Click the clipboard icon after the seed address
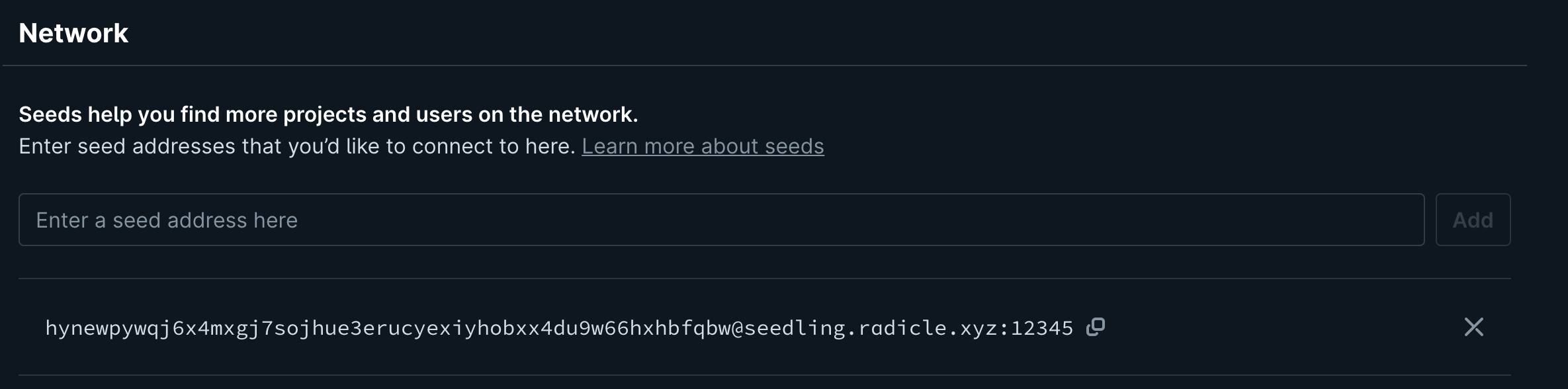This screenshot has height=389, width=1568. pos(1096,327)
